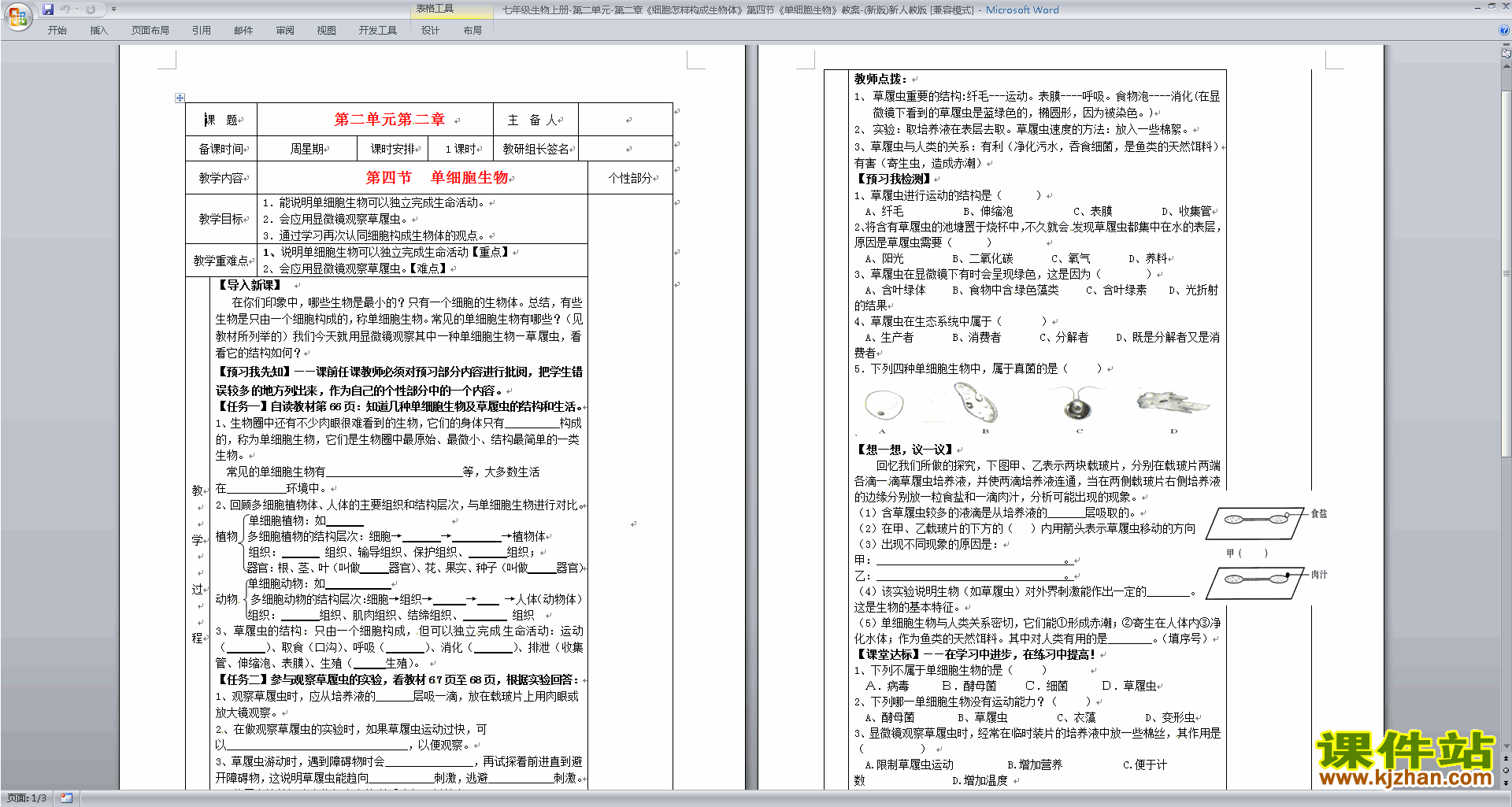The image size is (1512, 807).
Task: Click answer option B. 酵母菌 in question 1
Action: point(969,686)
